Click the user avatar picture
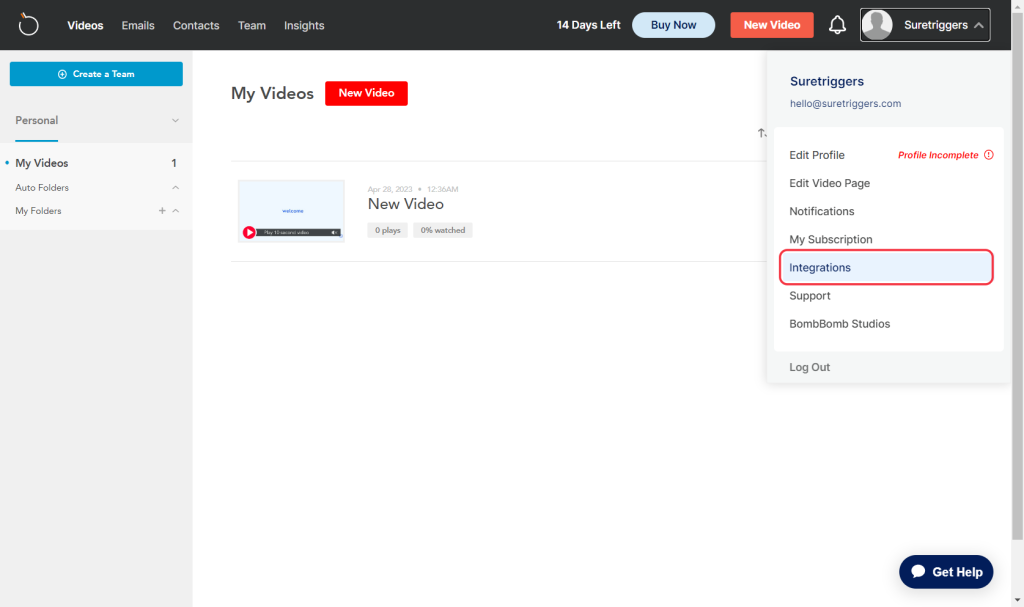The height and width of the screenshot is (607, 1024). pos(877,25)
